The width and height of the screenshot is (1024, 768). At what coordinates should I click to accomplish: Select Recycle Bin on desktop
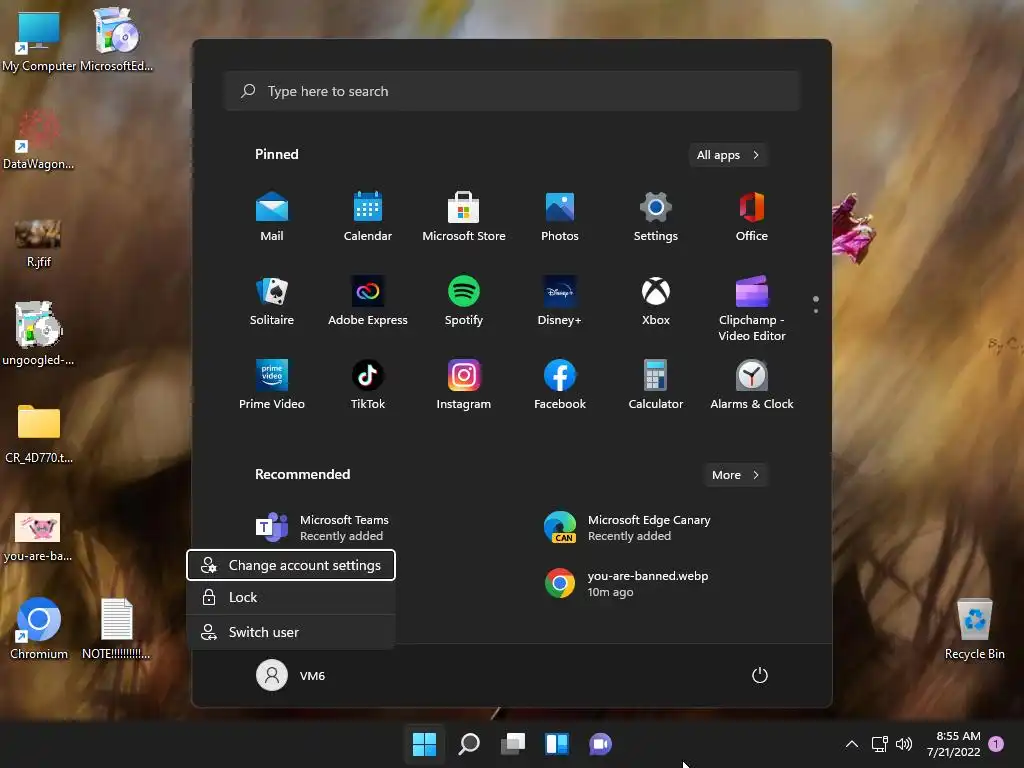point(974,628)
